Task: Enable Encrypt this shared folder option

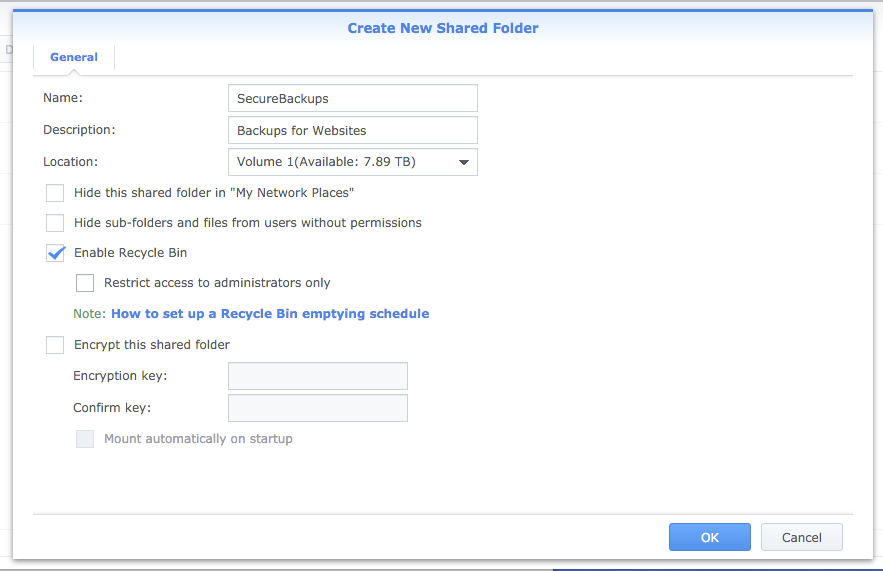Action: pos(55,345)
